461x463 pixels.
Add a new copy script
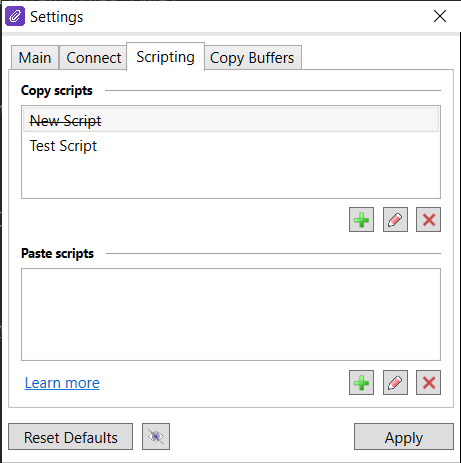pyautogui.click(x=361, y=219)
